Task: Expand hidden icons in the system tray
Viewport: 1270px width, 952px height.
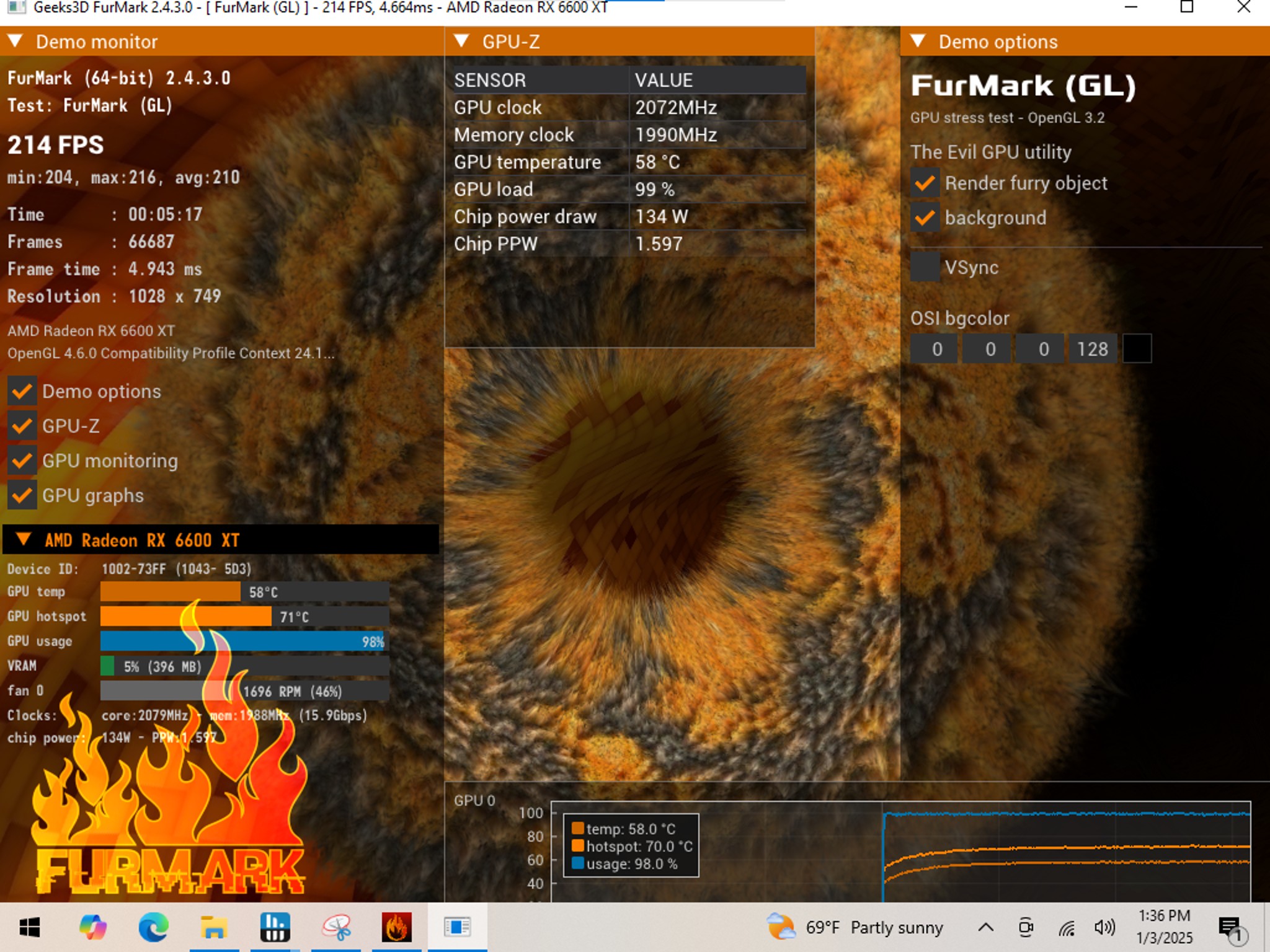Action: (x=985, y=927)
